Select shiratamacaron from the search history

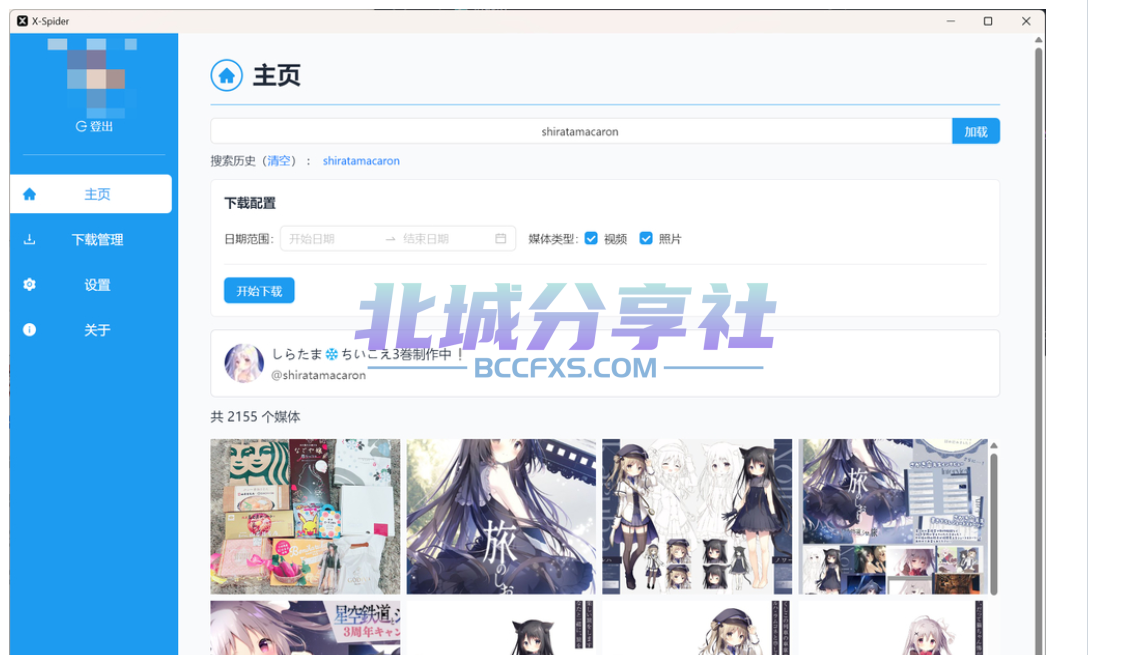coord(361,160)
